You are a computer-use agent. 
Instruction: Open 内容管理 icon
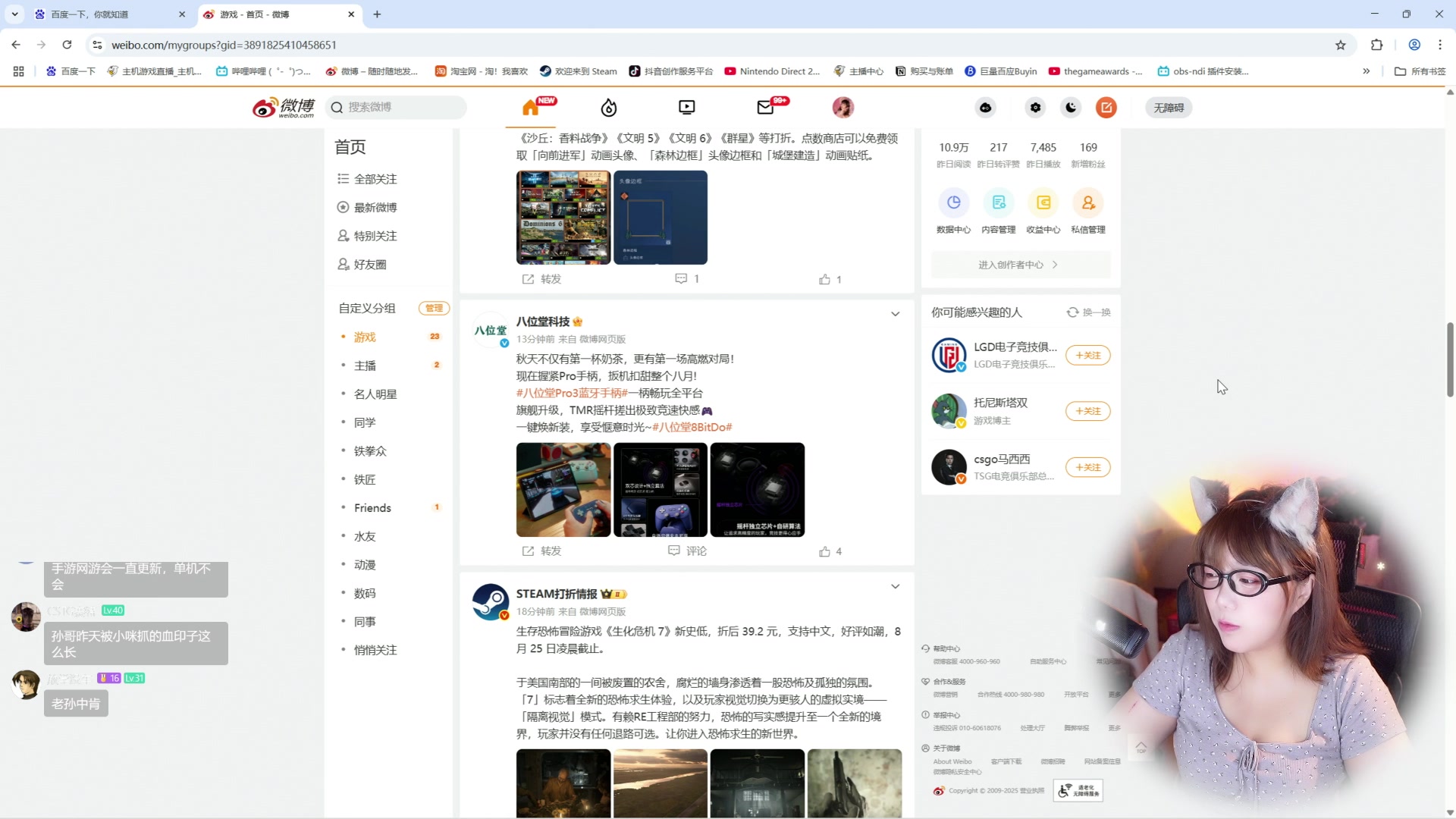tap(999, 203)
